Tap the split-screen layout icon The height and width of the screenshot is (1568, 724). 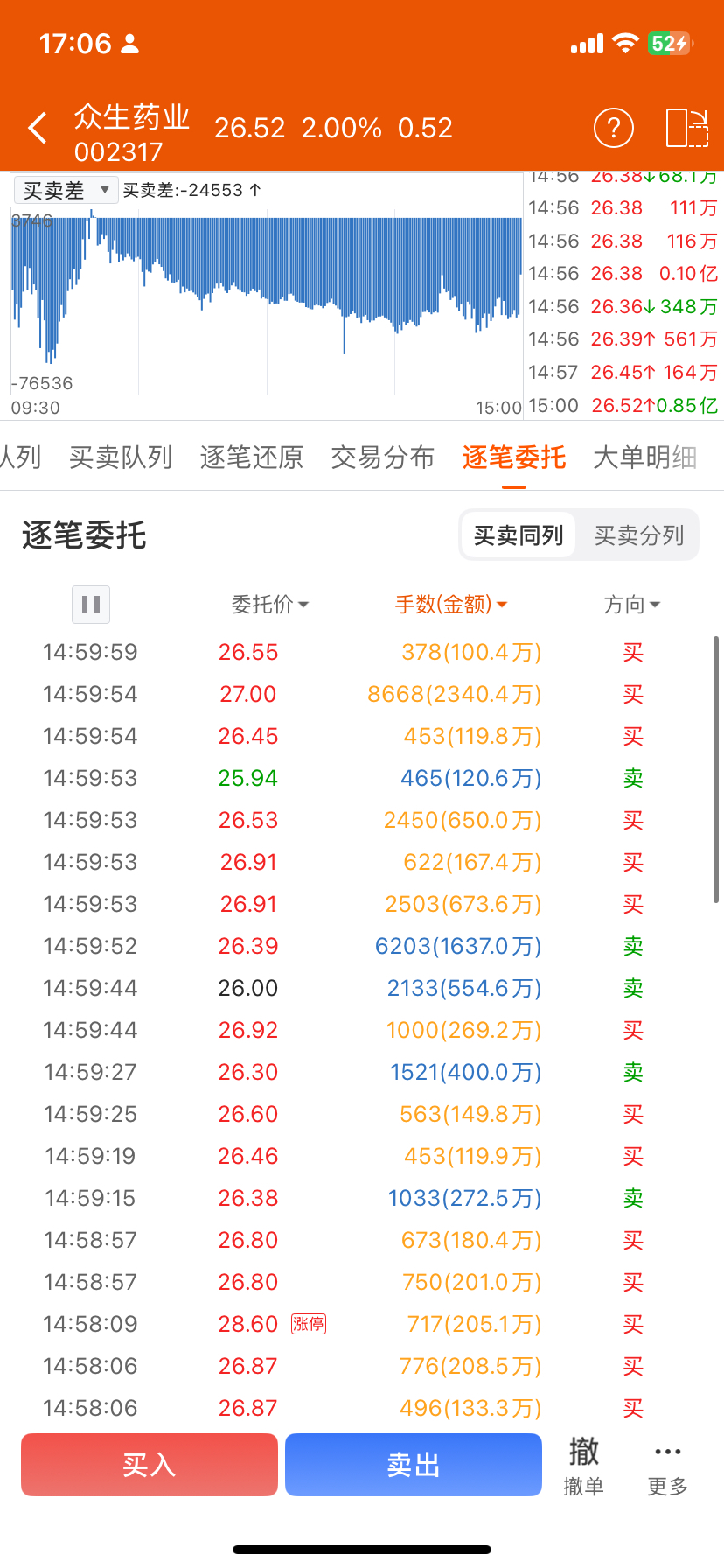pyautogui.click(x=686, y=128)
